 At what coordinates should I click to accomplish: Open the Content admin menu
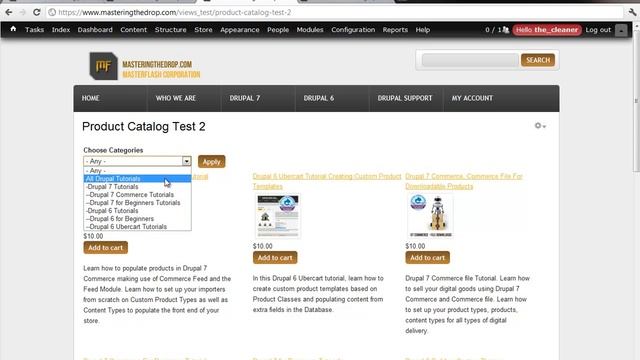(133, 30)
